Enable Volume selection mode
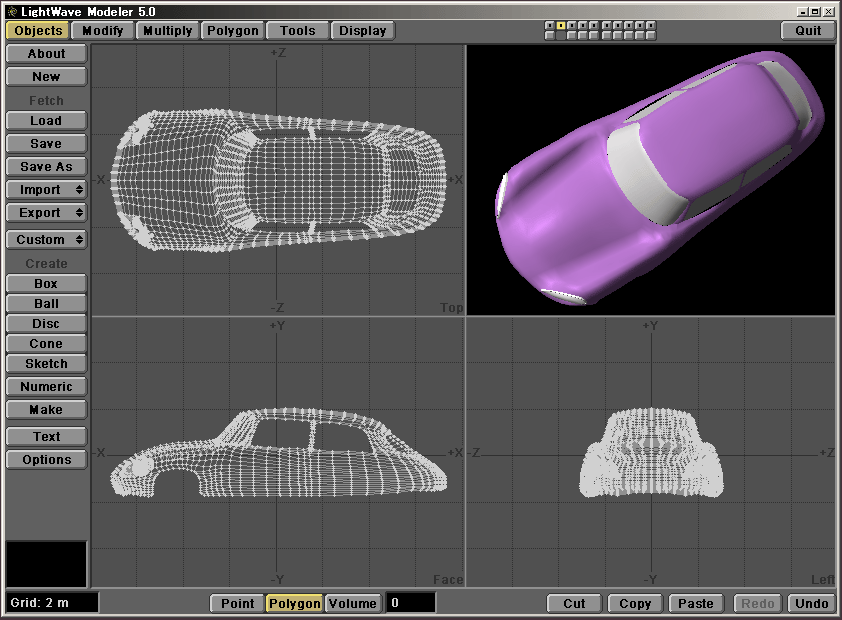This screenshot has width=842, height=620. tap(353, 603)
